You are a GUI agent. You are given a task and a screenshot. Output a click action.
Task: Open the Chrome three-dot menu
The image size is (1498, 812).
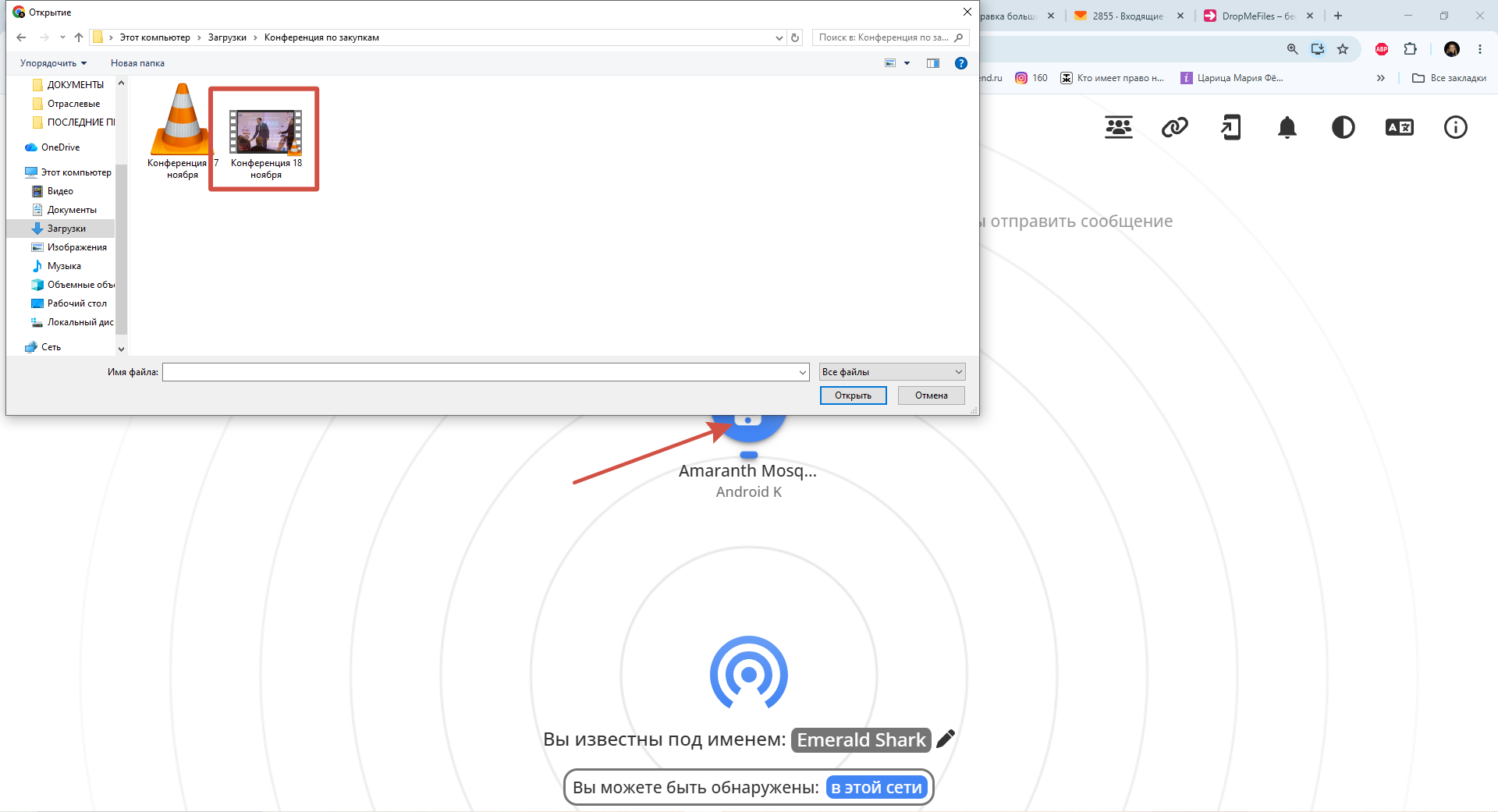[1480, 49]
